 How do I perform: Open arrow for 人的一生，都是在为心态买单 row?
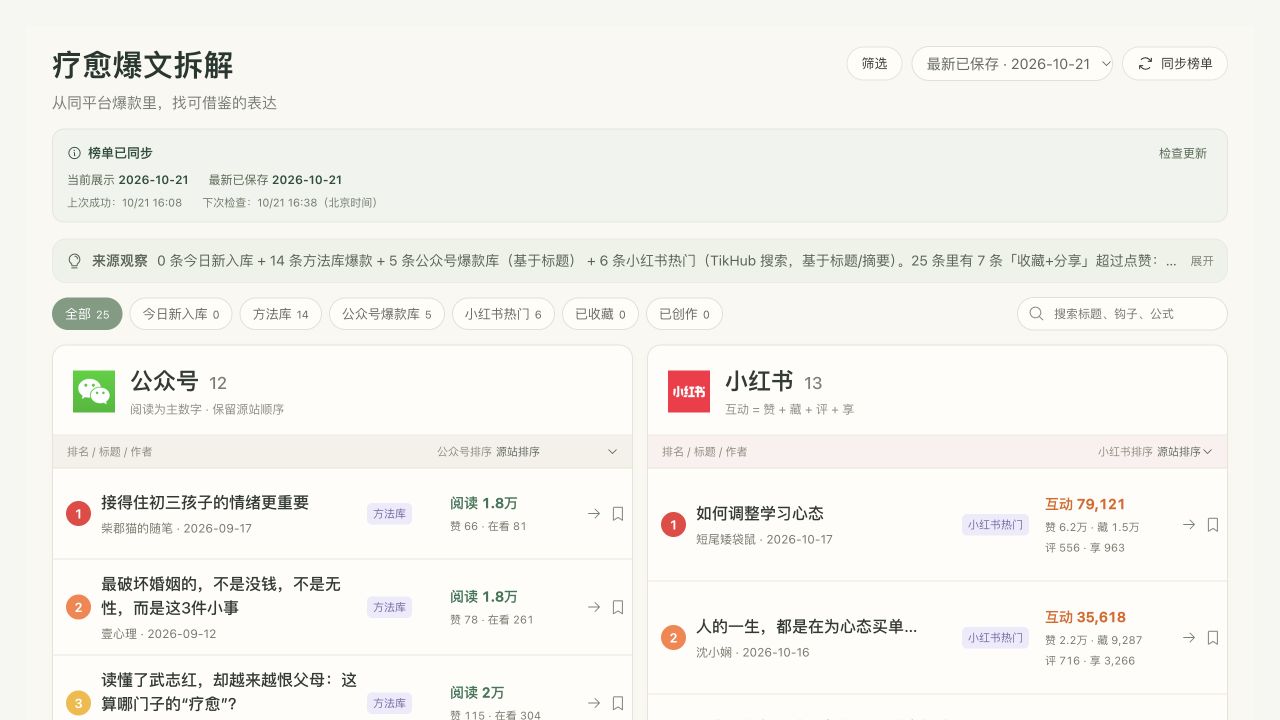tap(1189, 637)
